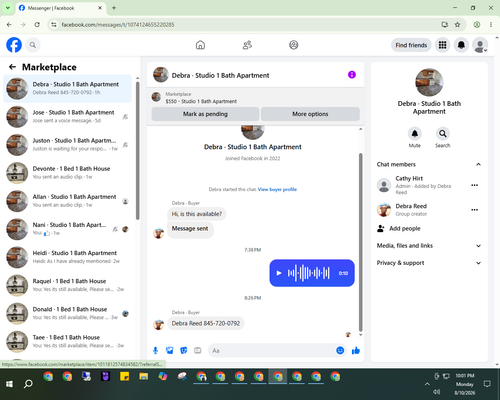
Task: Play the voice message clip
Action: click(x=279, y=273)
